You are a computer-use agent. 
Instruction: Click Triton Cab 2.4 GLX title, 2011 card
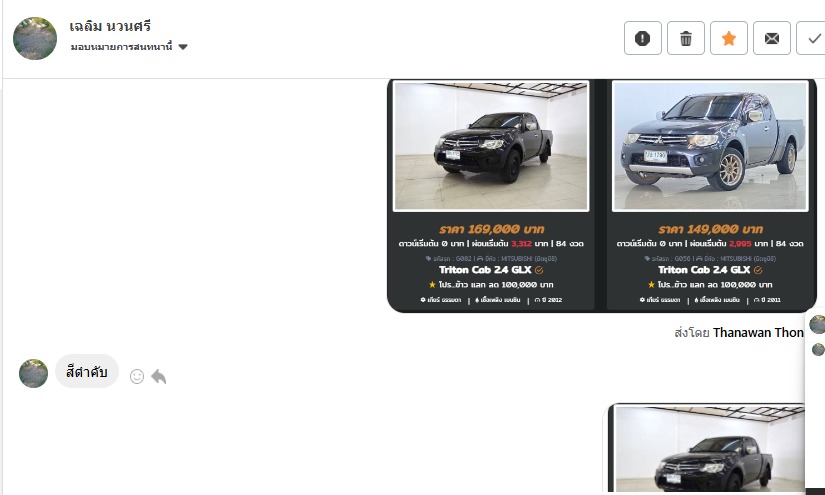[x=704, y=270]
